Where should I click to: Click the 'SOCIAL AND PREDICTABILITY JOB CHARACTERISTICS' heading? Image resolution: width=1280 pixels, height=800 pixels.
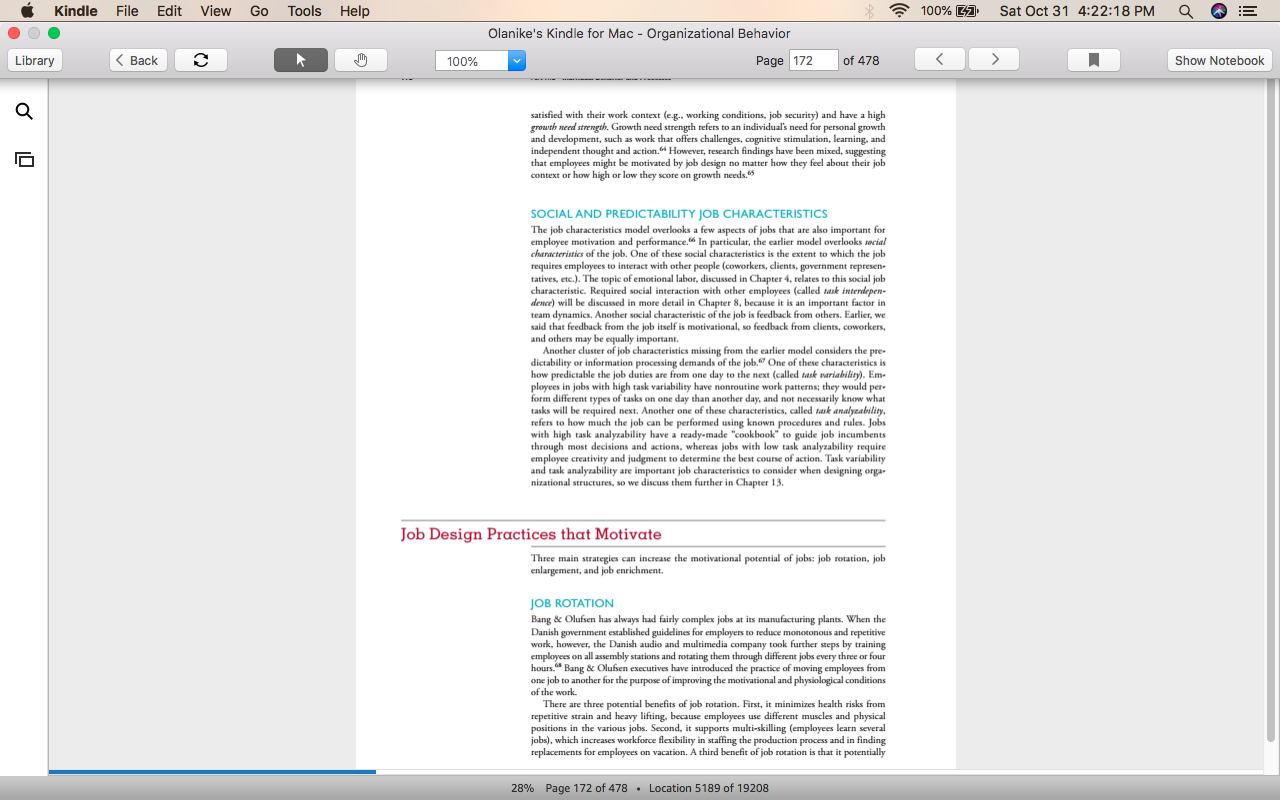coord(679,214)
